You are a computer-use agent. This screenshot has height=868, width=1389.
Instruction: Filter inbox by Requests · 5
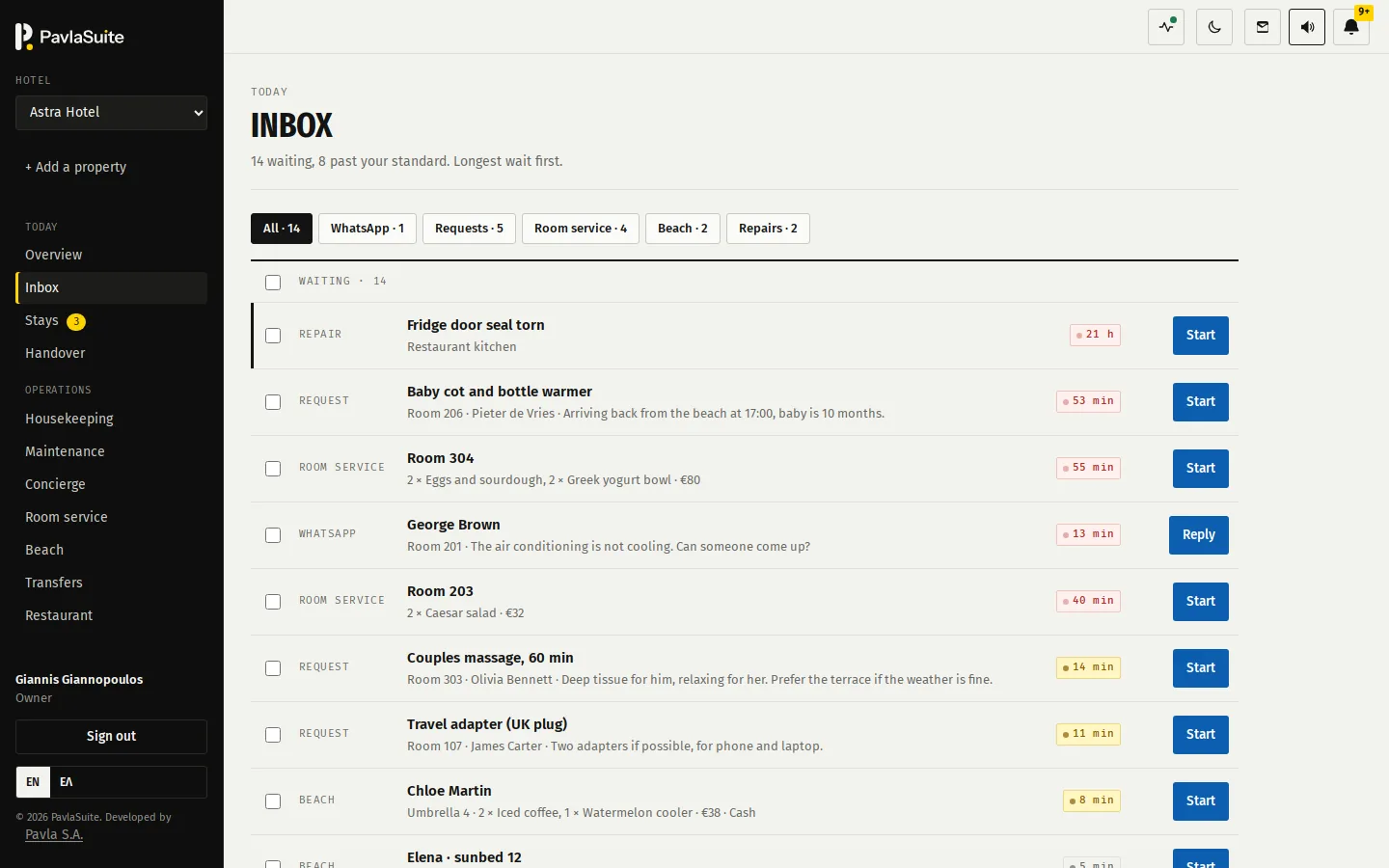pyautogui.click(x=469, y=229)
